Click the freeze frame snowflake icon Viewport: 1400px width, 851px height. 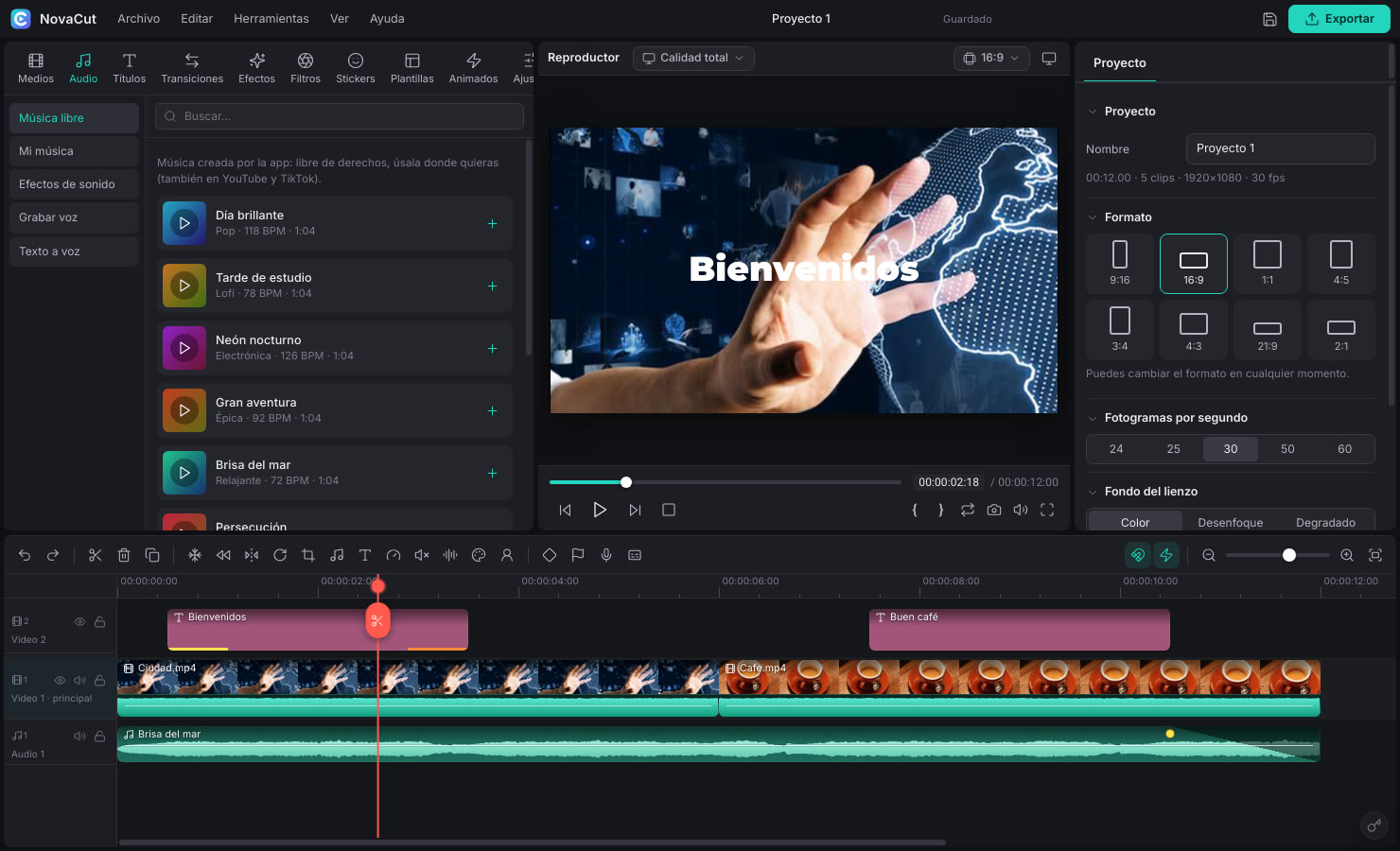[195, 555]
